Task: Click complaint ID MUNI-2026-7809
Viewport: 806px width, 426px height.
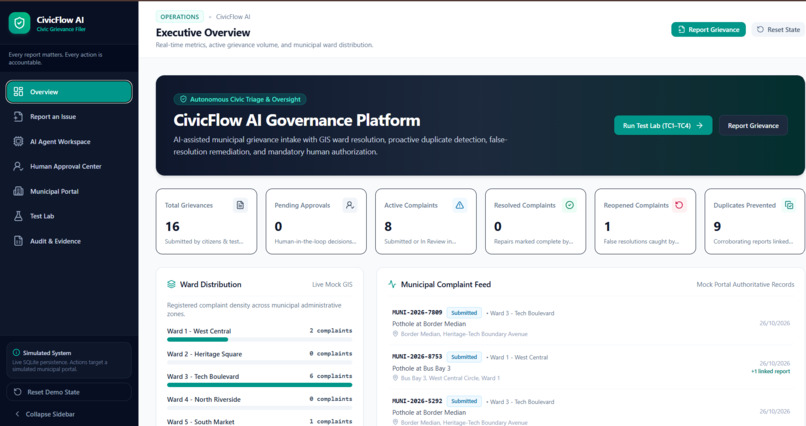Action: [x=417, y=312]
